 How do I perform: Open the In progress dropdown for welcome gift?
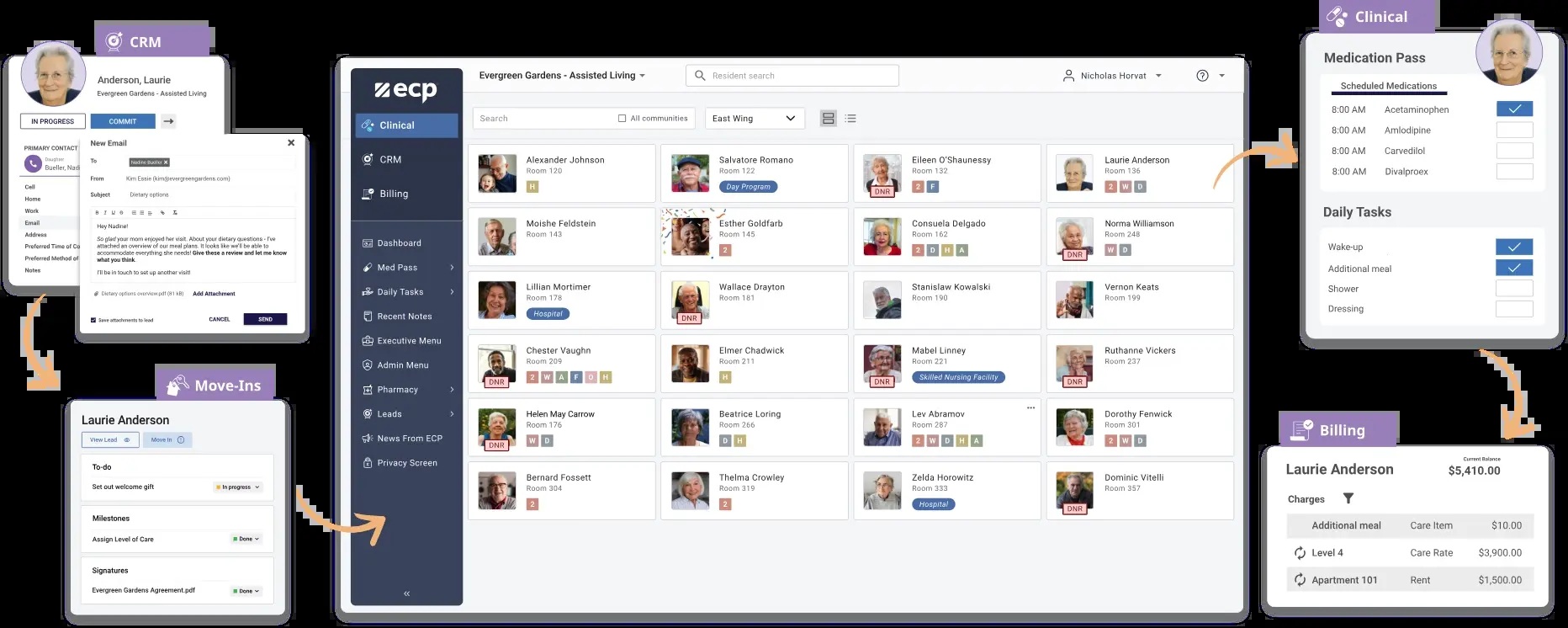(239, 487)
